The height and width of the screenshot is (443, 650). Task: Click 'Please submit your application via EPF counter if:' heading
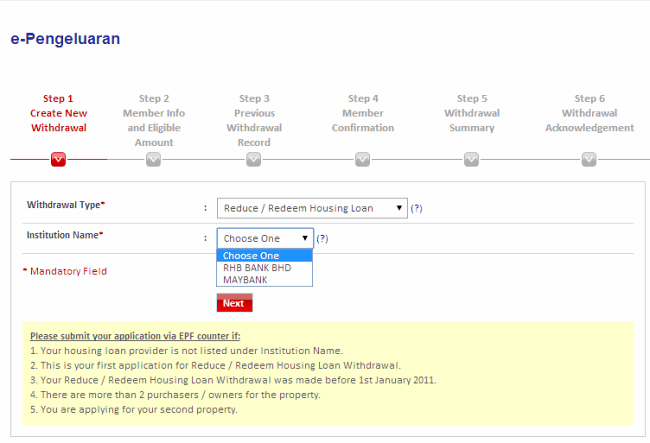(x=135, y=336)
